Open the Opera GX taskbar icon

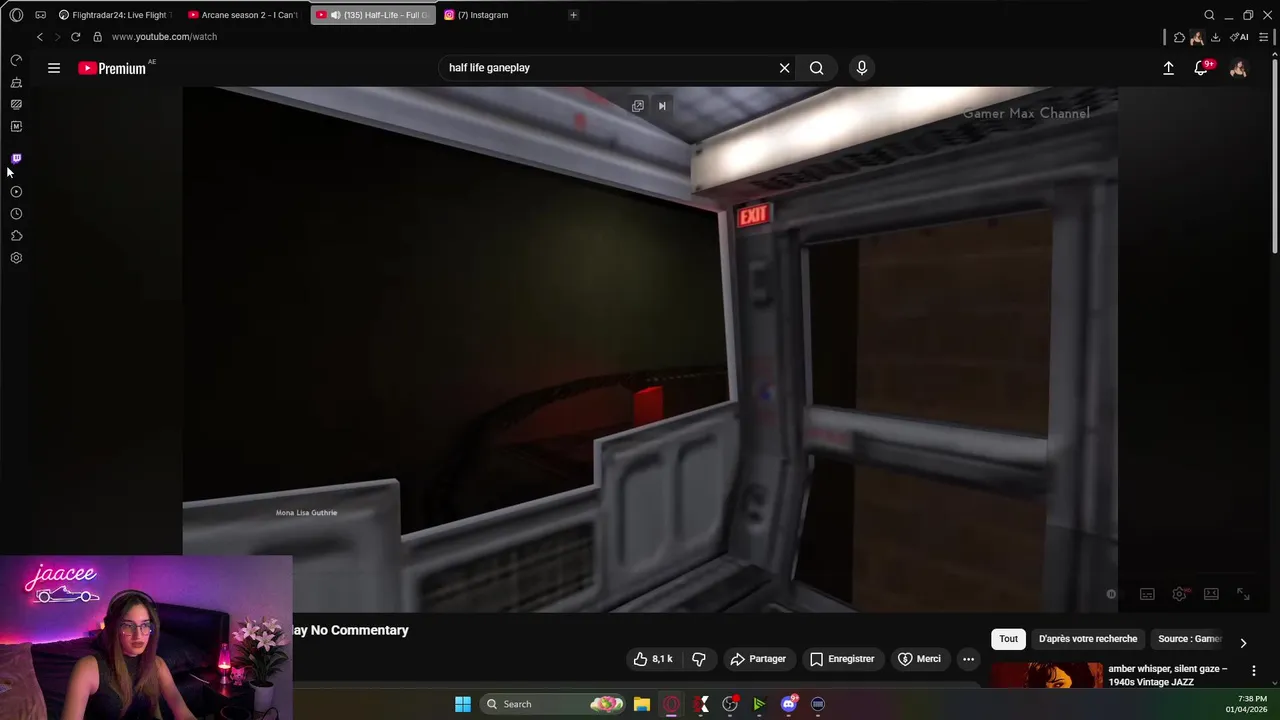pyautogui.click(x=671, y=704)
